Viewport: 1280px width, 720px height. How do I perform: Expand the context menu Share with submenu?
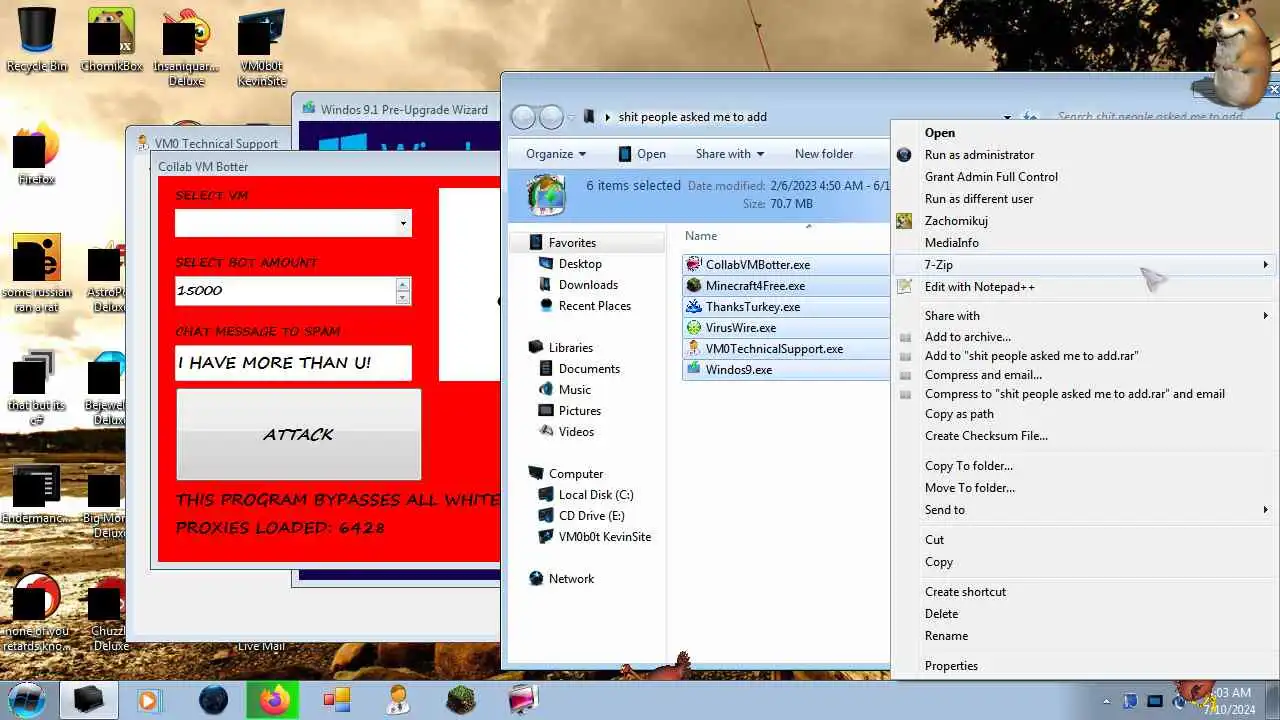[x=1084, y=316]
